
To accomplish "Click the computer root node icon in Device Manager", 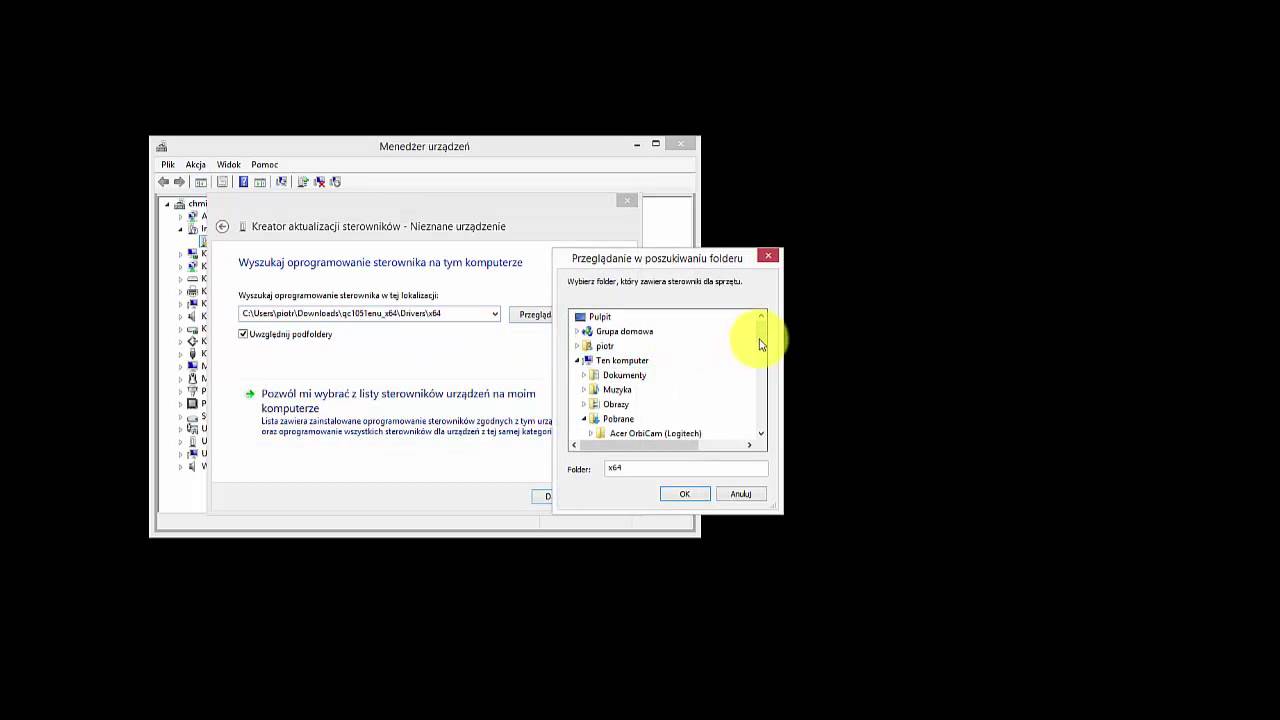I will (x=181, y=204).
